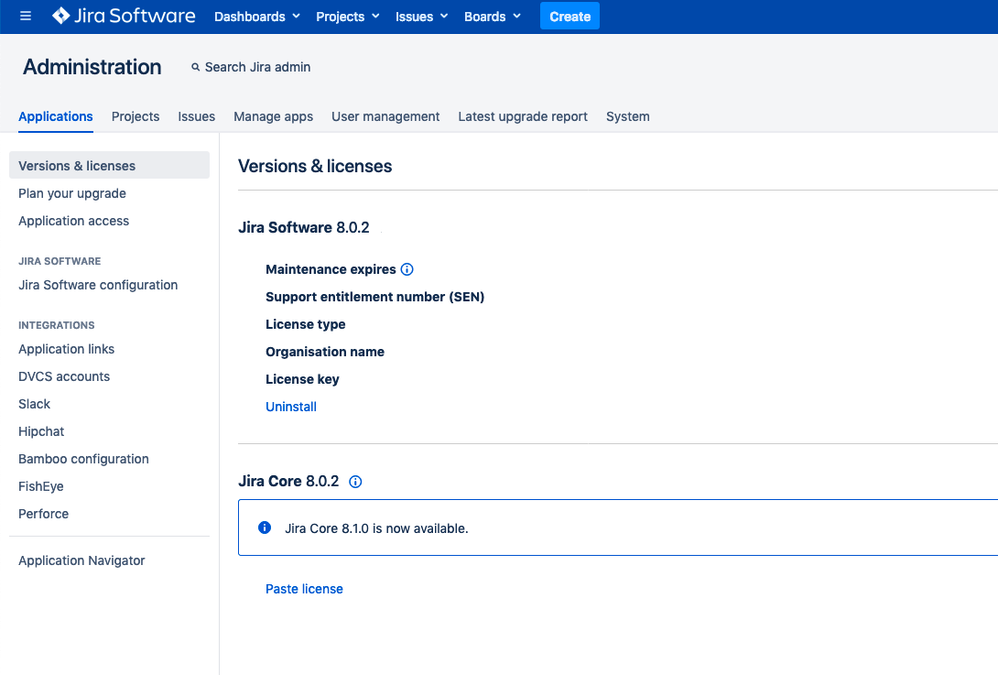Open the Latest upgrade report tab

point(523,116)
